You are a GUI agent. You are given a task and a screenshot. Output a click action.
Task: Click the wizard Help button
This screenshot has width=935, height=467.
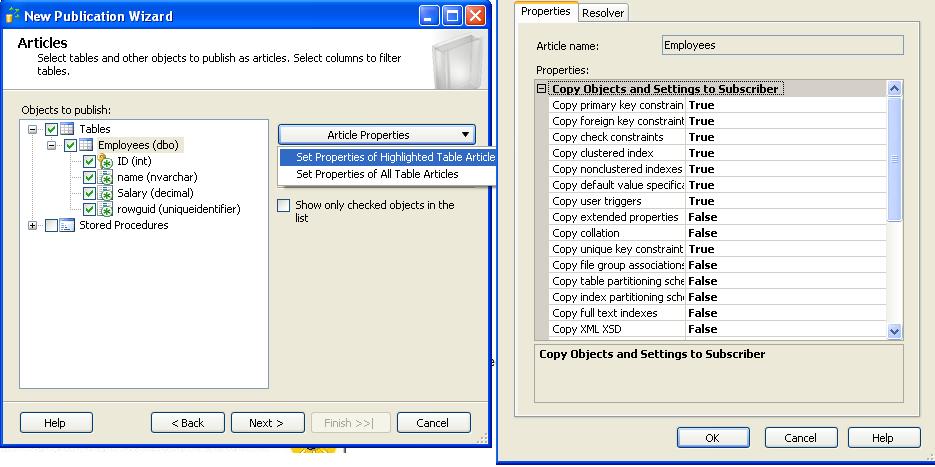[56, 423]
